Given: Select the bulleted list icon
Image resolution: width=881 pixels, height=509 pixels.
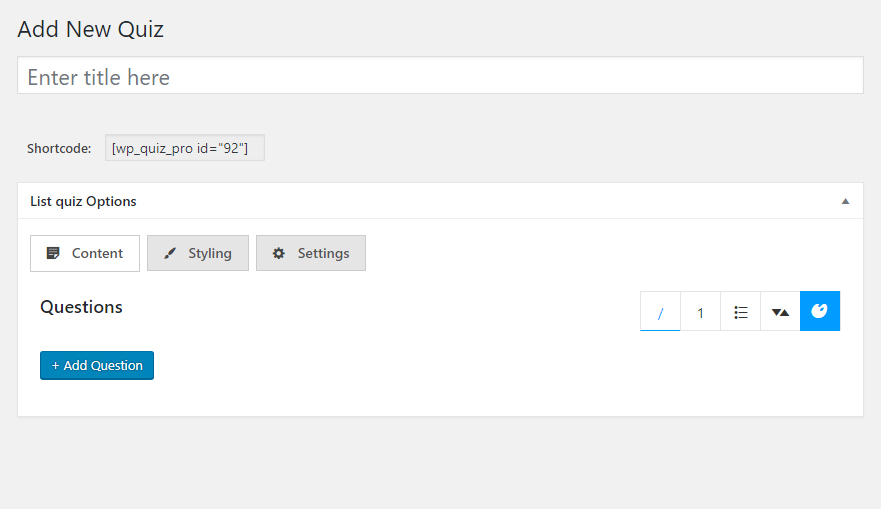Looking at the screenshot, I should [x=740, y=312].
